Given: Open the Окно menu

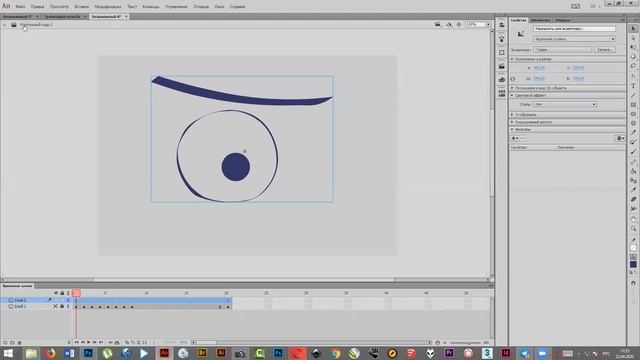Looking at the screenshot, I should tap(219, 7).
